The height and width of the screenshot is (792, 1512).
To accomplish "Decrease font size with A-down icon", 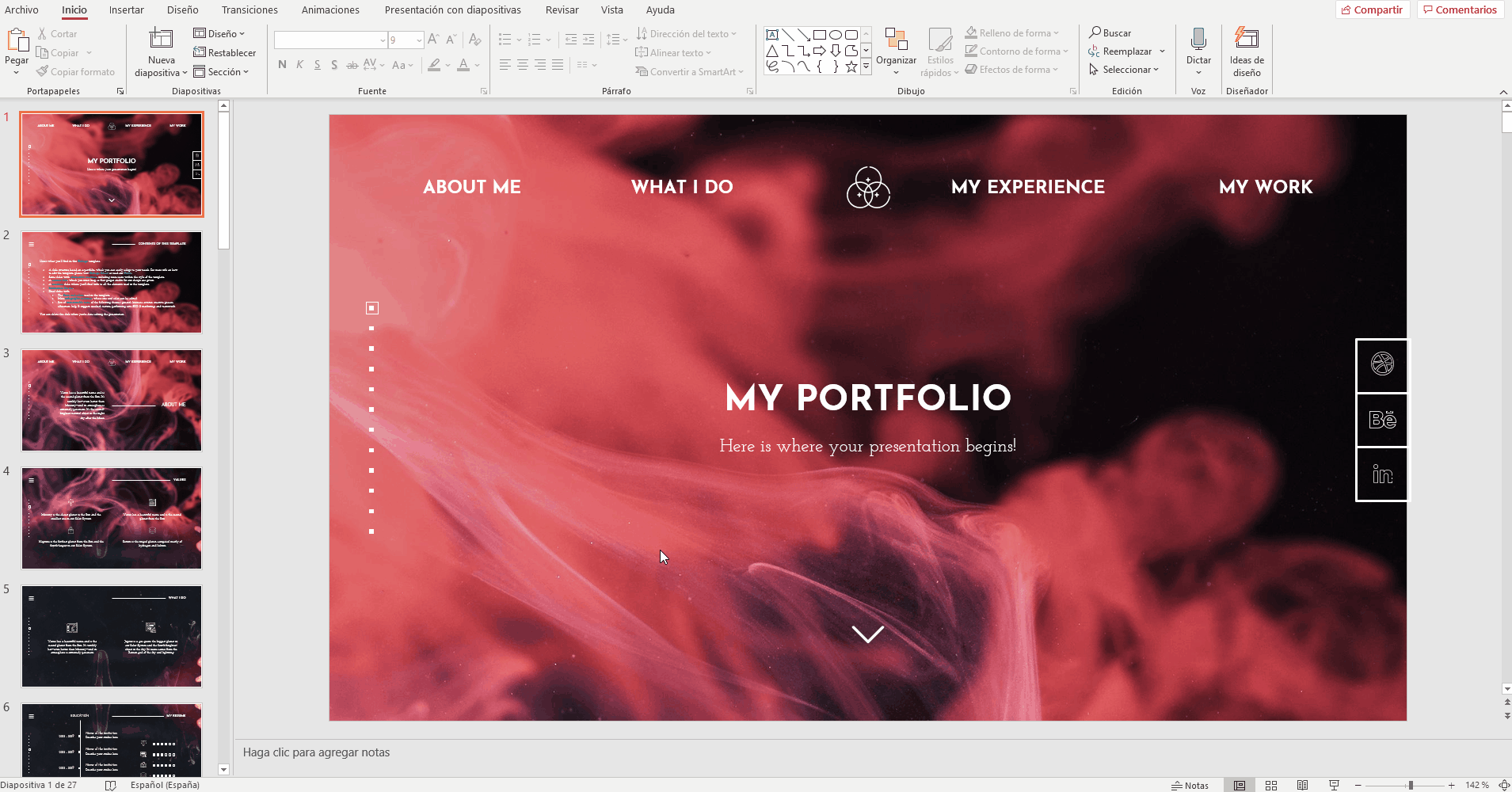I will tap(451, 39).
